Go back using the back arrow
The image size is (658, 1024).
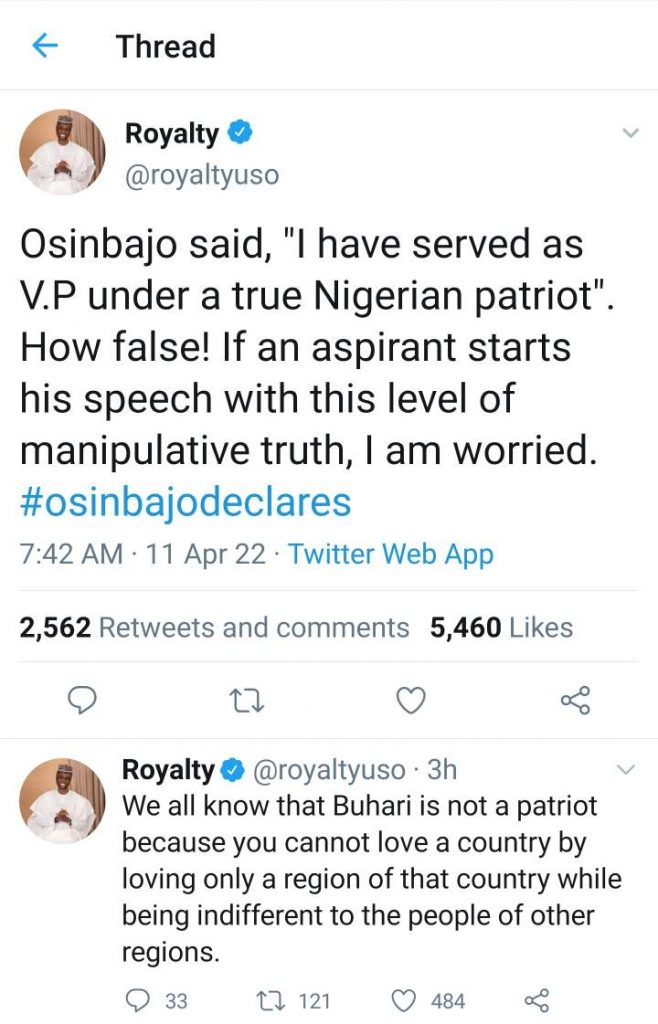(x=45, y=46)
